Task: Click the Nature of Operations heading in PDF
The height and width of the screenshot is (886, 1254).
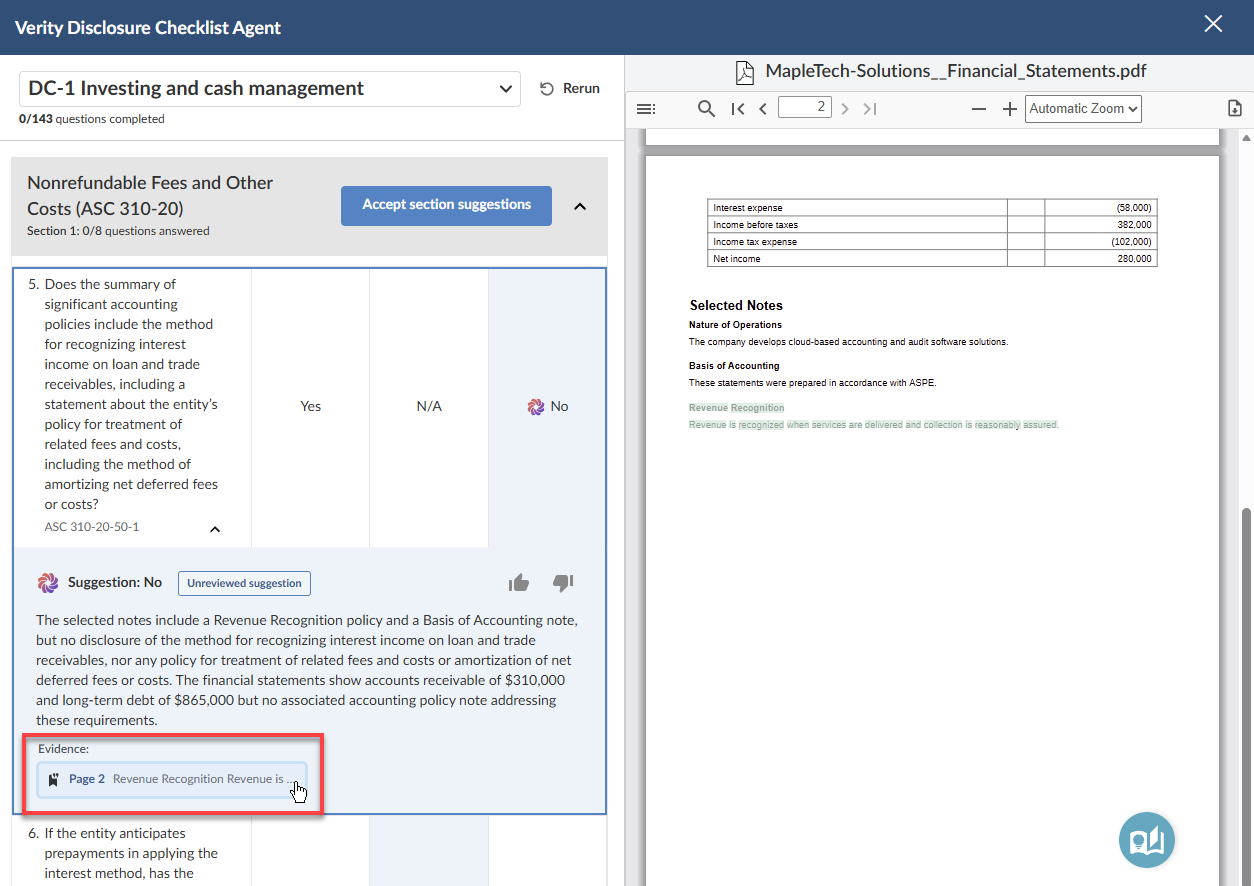Action: point(735,325)
